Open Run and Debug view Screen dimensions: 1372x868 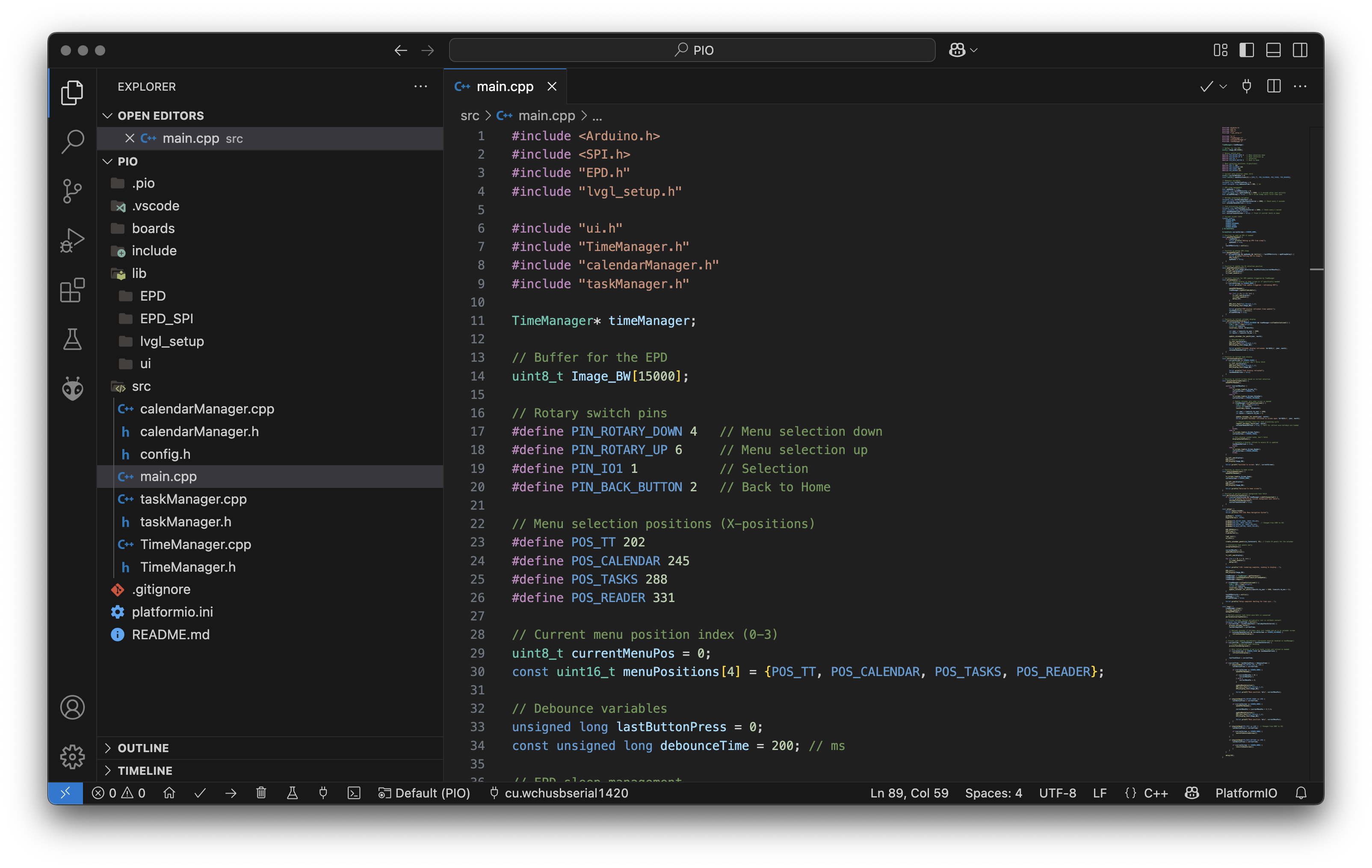72,240
